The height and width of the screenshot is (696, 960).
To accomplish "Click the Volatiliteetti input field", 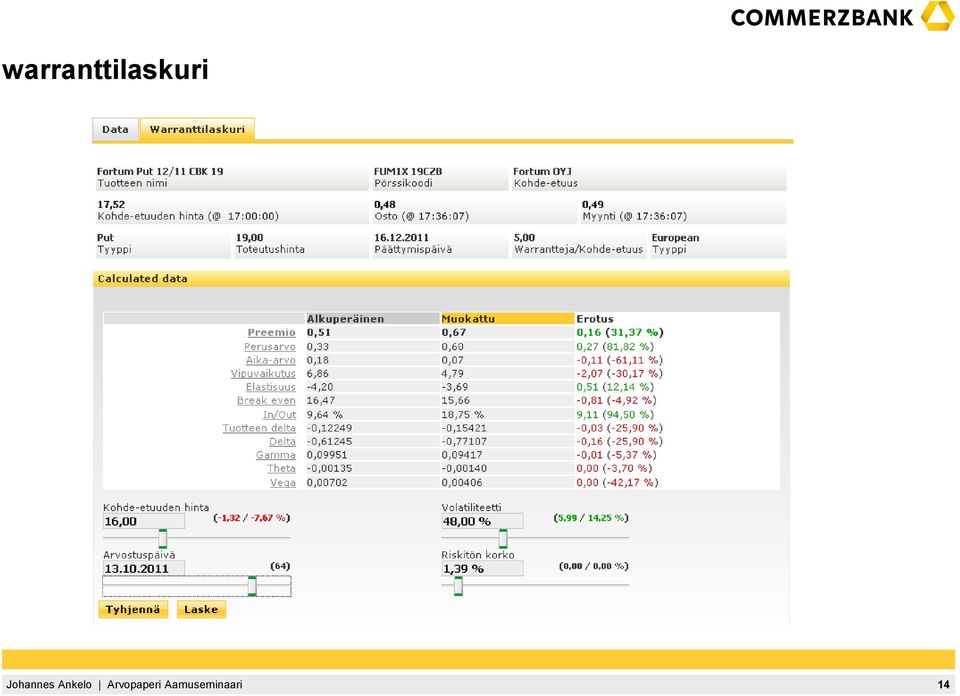I will click(x=482, y=522).
